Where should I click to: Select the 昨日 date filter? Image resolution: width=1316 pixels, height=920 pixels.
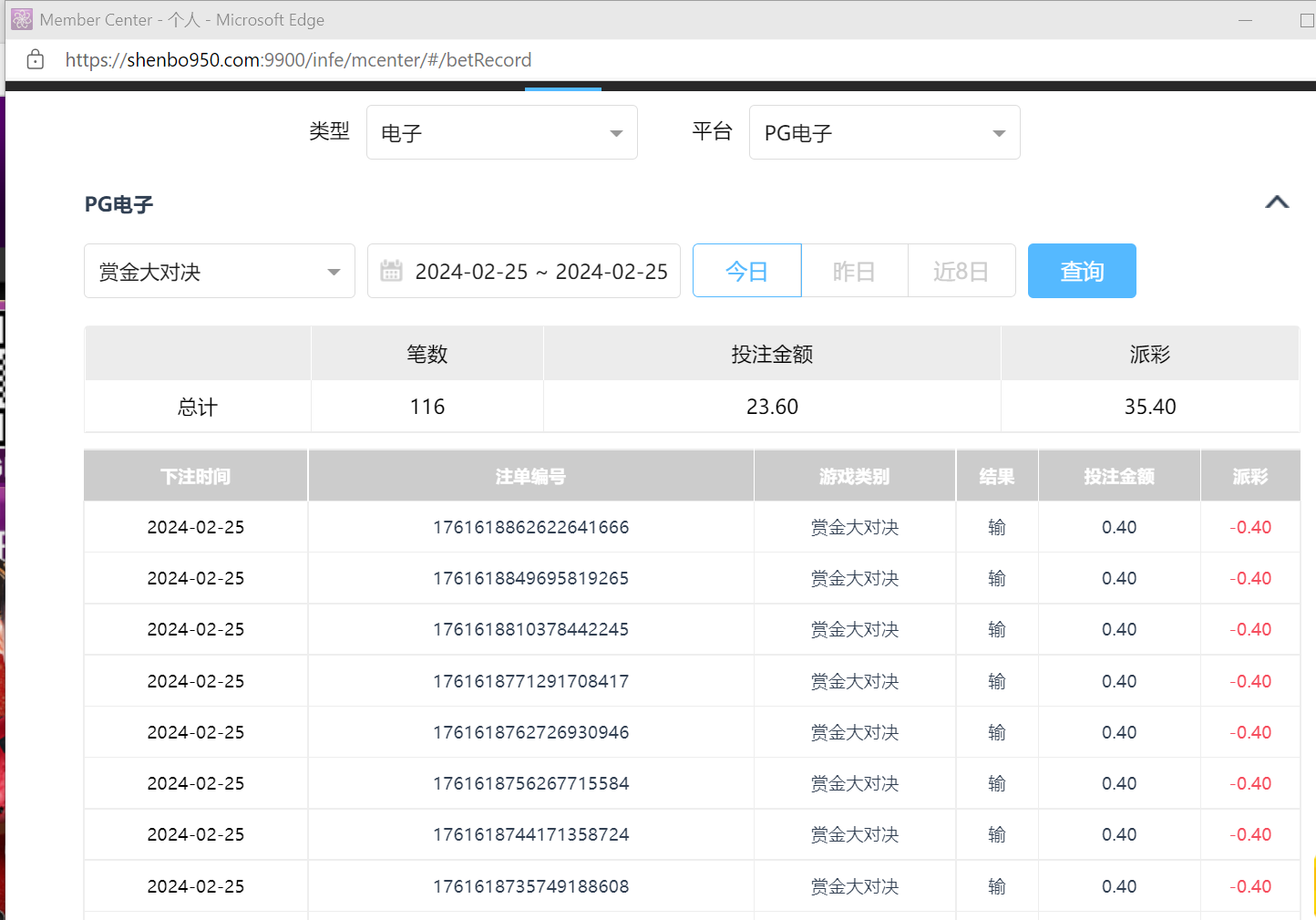coord(854,271)
